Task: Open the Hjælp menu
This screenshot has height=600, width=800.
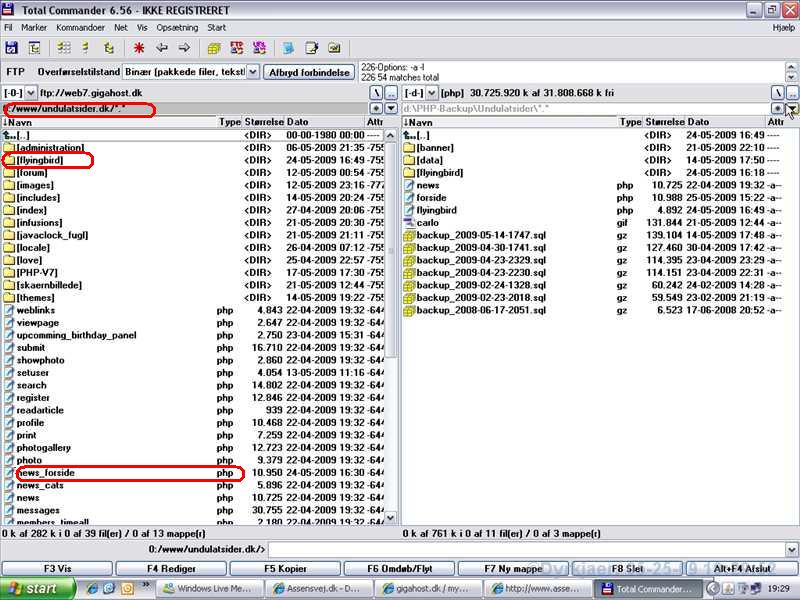Action: (x=784, y=28)
